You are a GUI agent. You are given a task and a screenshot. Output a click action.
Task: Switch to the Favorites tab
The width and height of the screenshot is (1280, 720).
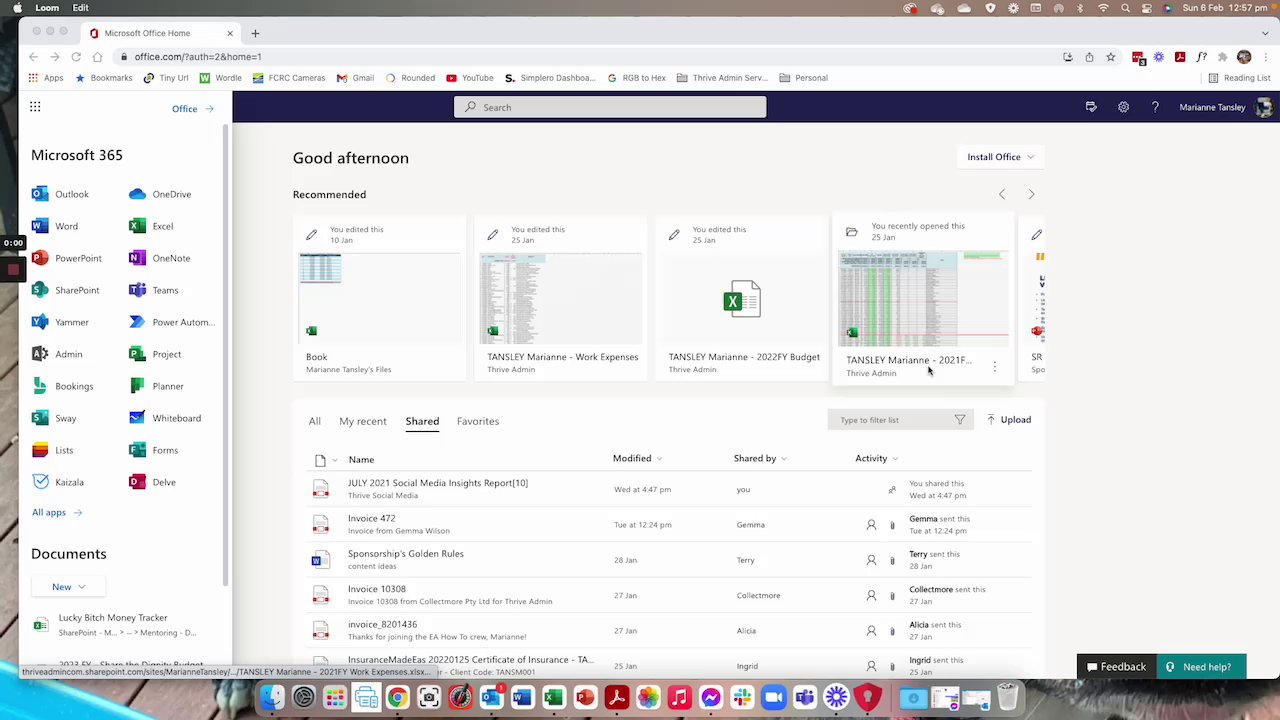pyautogui.click(x=478, y=421)
